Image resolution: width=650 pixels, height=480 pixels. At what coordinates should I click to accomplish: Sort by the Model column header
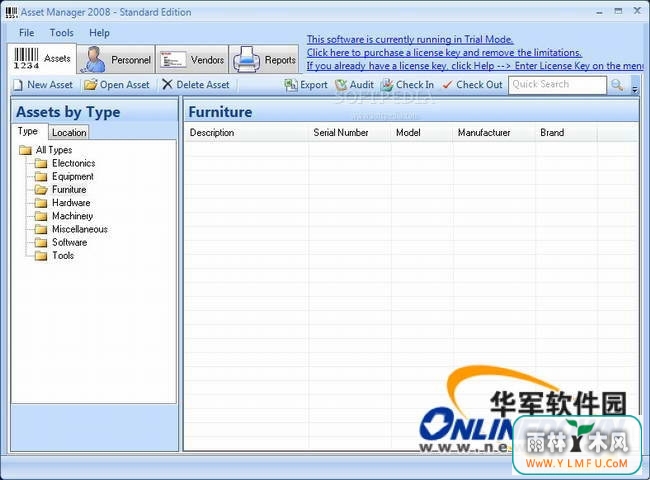tap(421, 133)
